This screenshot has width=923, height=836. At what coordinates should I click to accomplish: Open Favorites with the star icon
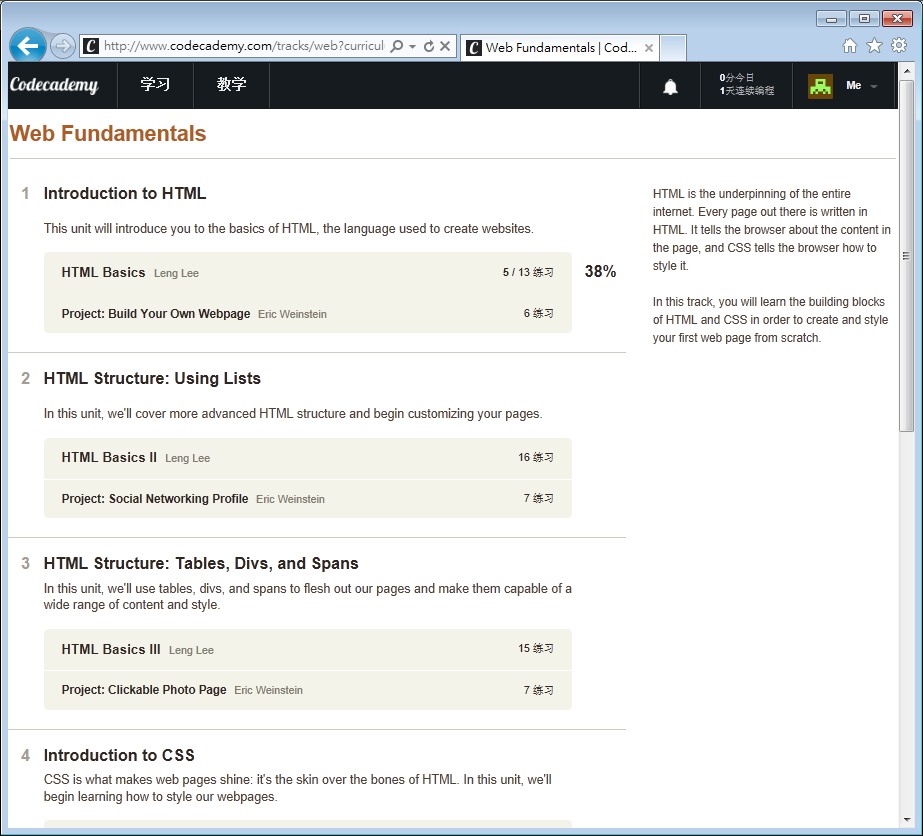874,45
